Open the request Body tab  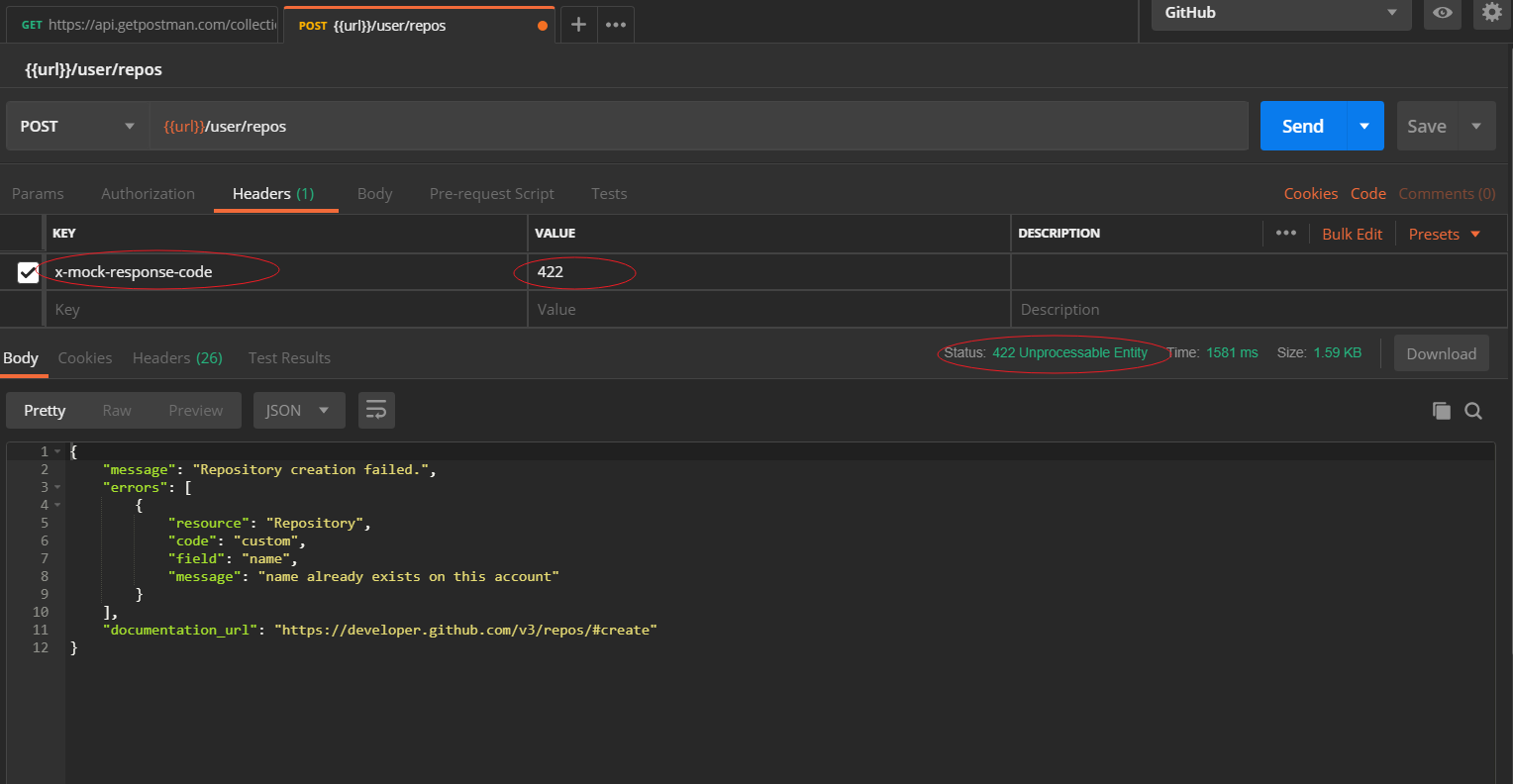click(374, 193)
